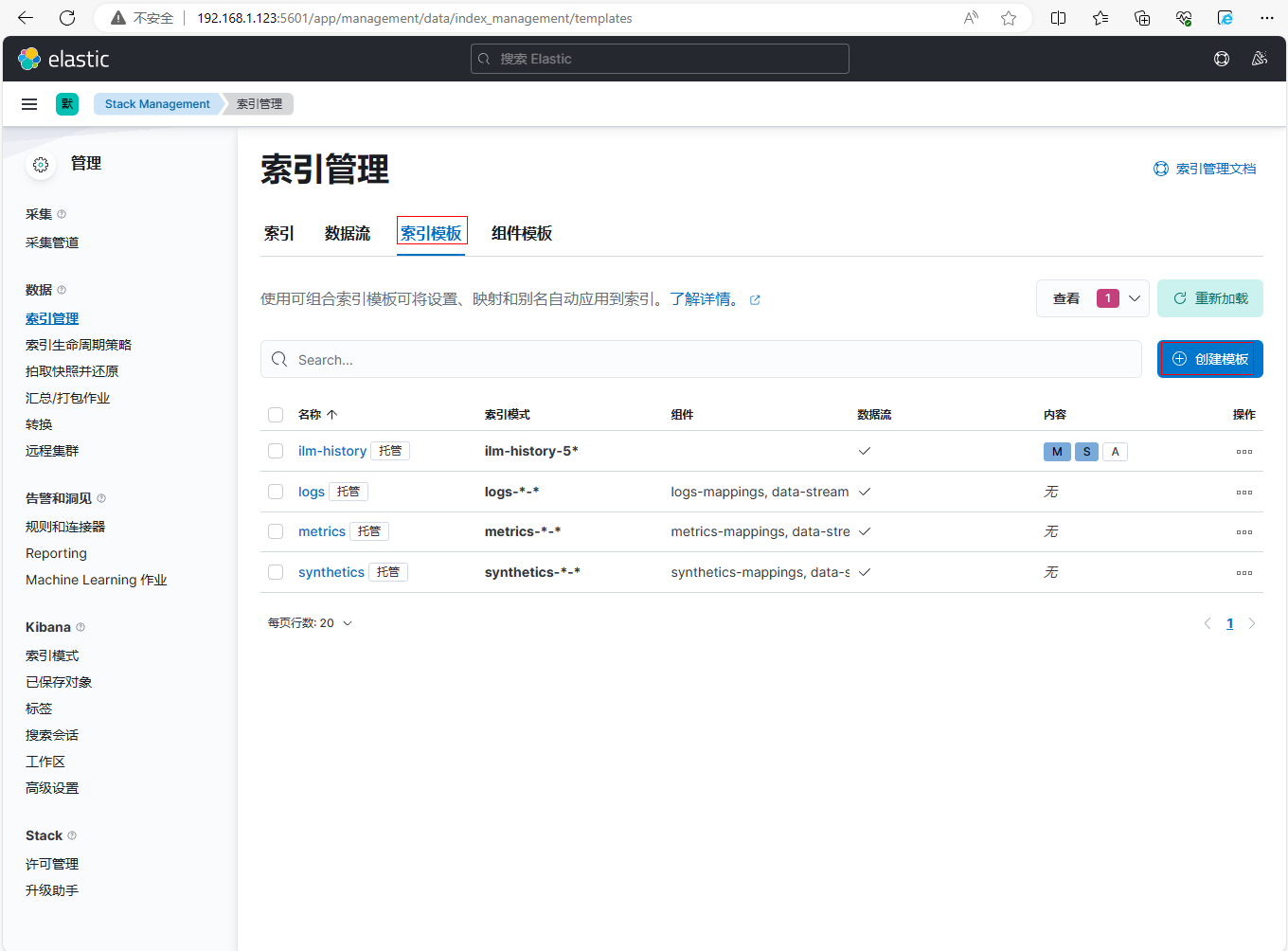Click the 创建模板 button

tap(1210, 359)
